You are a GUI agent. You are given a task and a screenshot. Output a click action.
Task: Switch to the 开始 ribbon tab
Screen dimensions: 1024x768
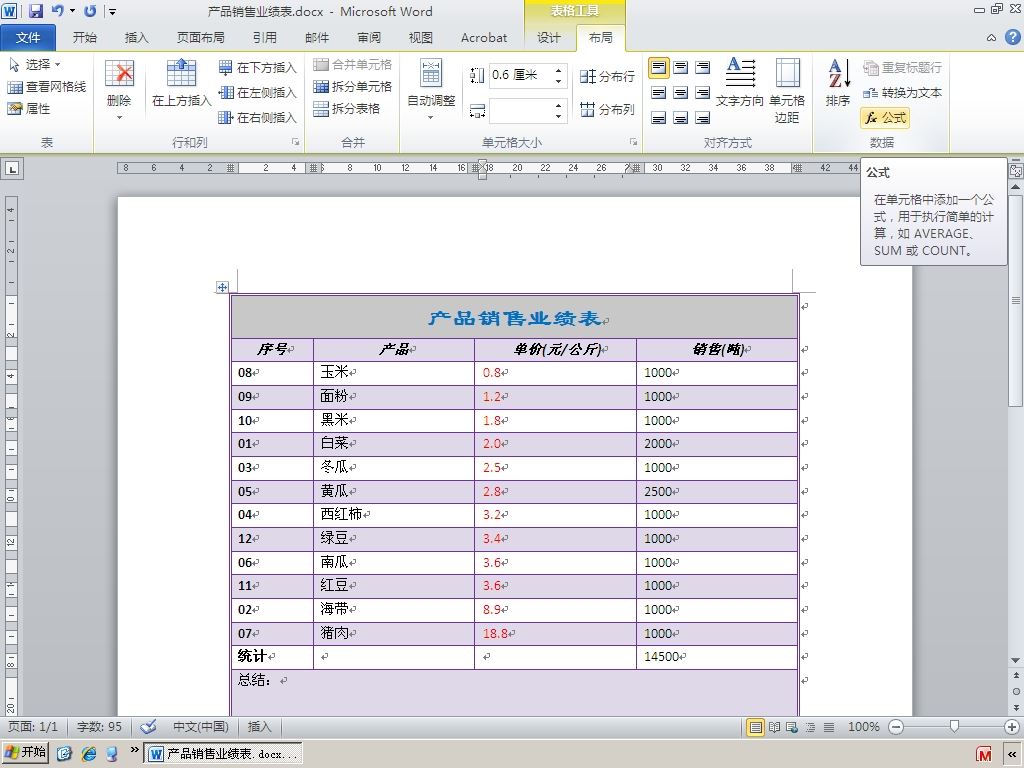[x=85, y=38]
